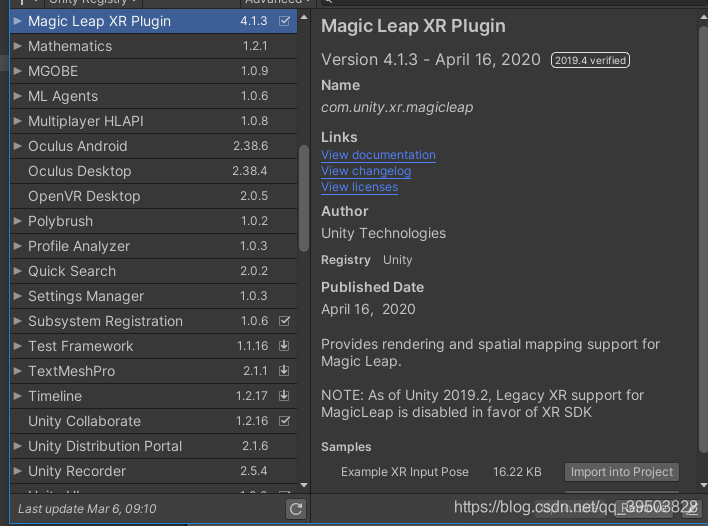Expand TextMeshPro versions

(x=18, y=371)
